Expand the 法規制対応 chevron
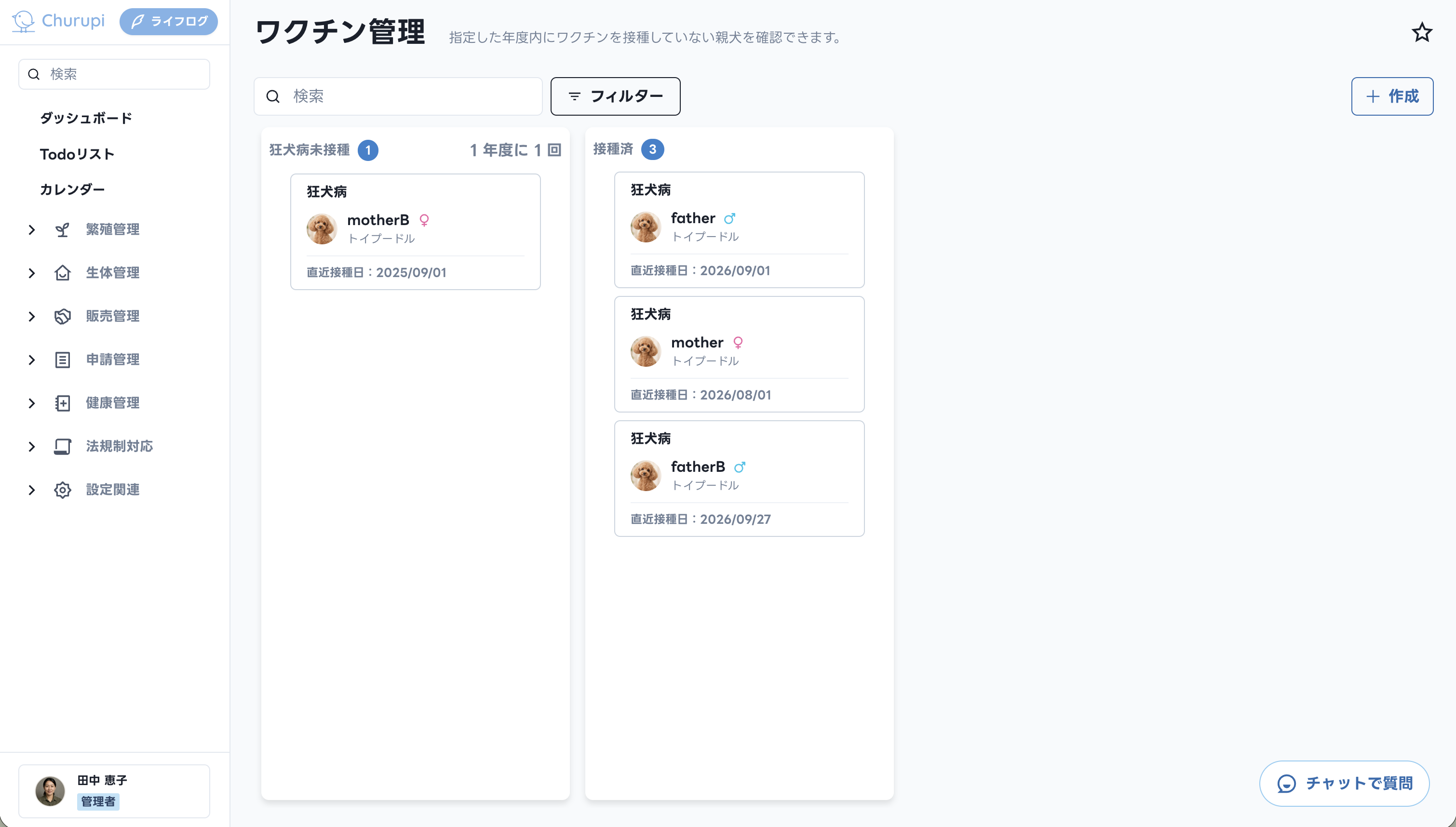Viewport: 1456px width, 827px height. click(x=32, y=446)
